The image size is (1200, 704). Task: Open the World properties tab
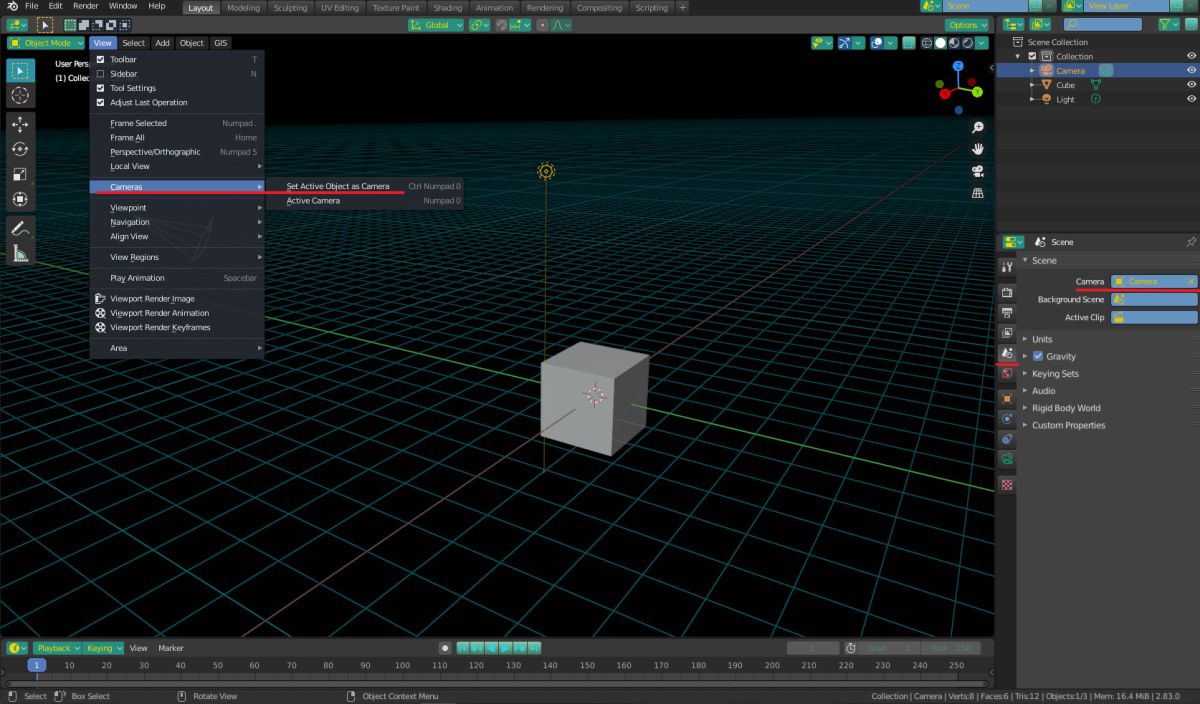pyautogui.click(x=1007, y=373)
